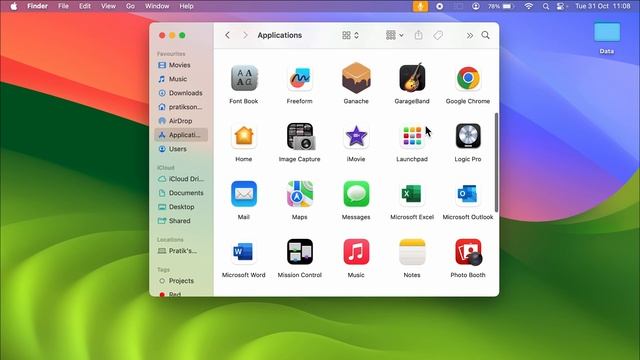Open the Apple menu
The width and height of the screenshot is (640, 360).
pyautogui.click(x=14, y=6)
